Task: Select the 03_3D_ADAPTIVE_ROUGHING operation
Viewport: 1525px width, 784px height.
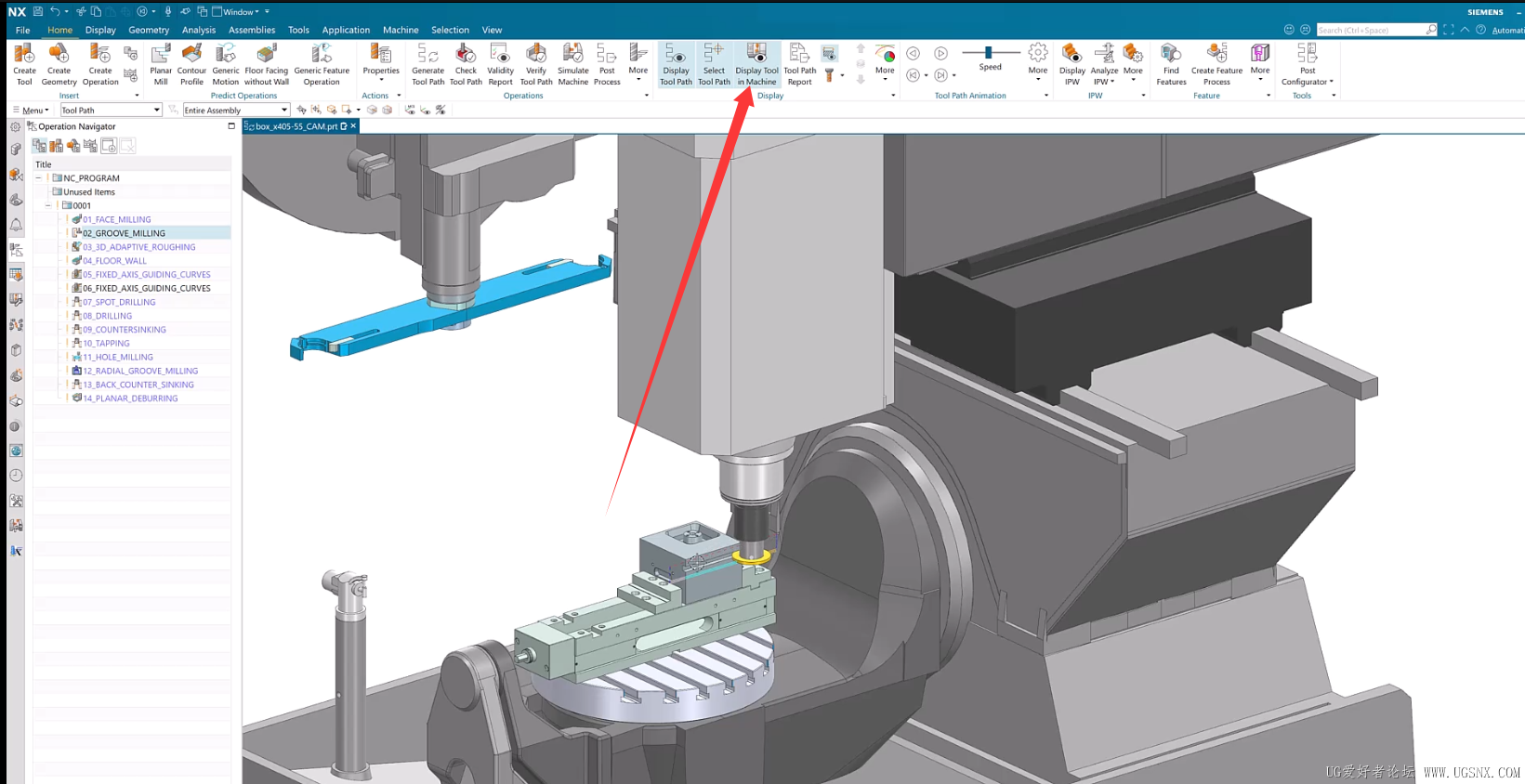Action: pos(139,247)
